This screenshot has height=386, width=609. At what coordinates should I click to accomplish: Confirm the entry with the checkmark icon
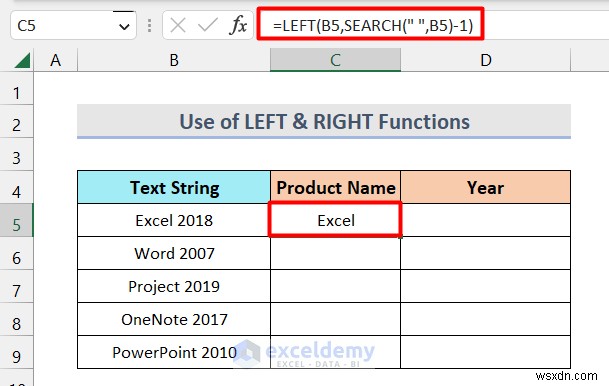(x=208, y=26)
